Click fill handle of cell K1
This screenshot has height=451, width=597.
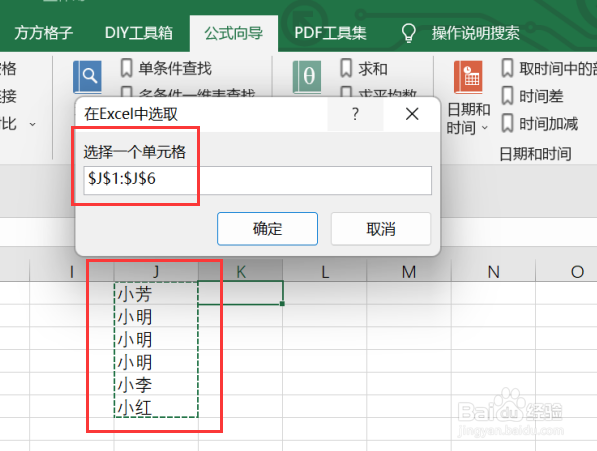(282, 304)
